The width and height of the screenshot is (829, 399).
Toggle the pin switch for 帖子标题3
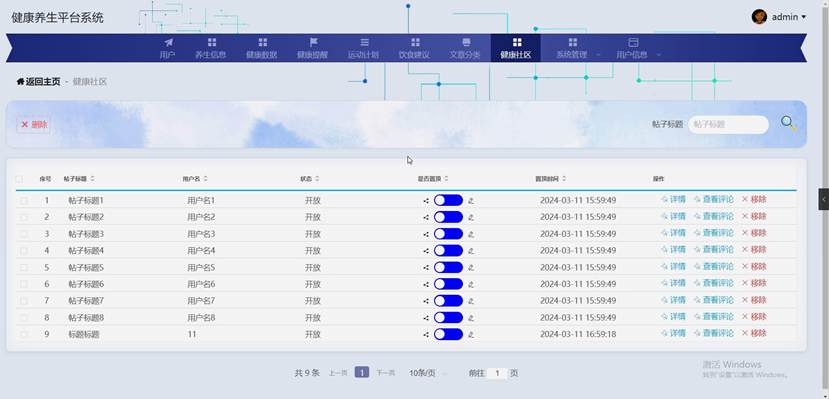click(x=448, y=234)
